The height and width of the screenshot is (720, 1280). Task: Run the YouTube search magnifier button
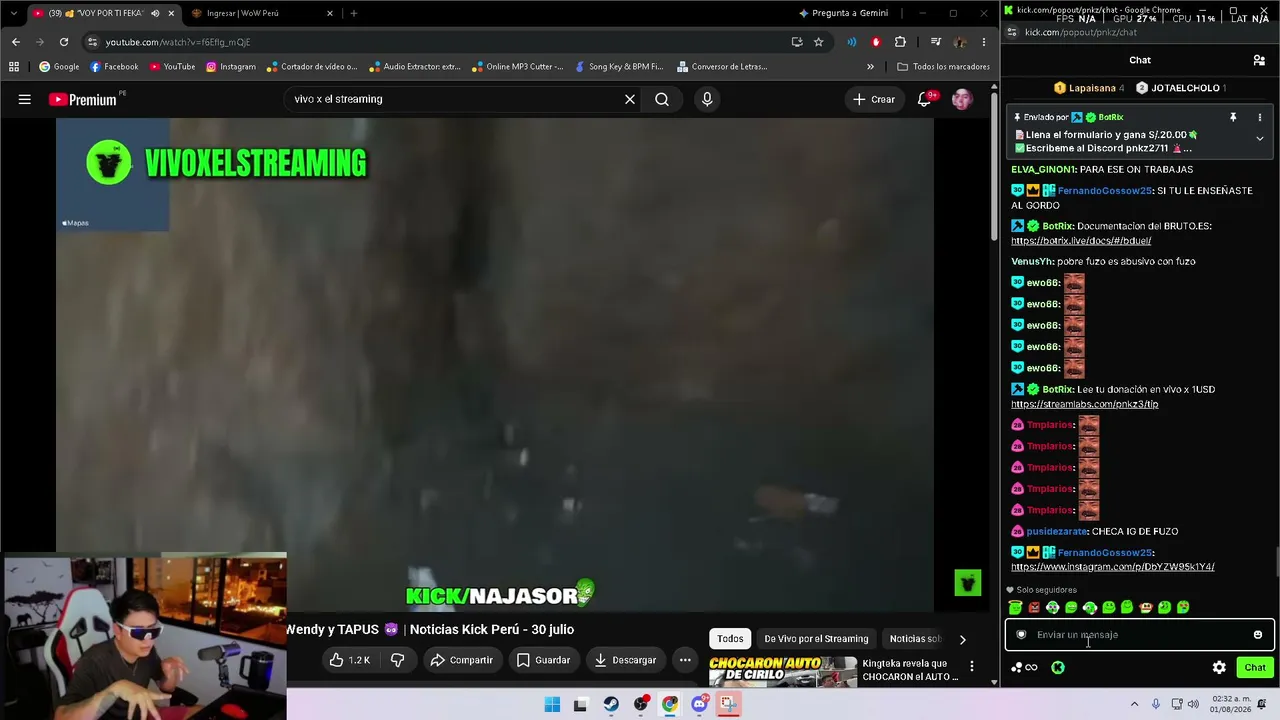coord(662,99)
